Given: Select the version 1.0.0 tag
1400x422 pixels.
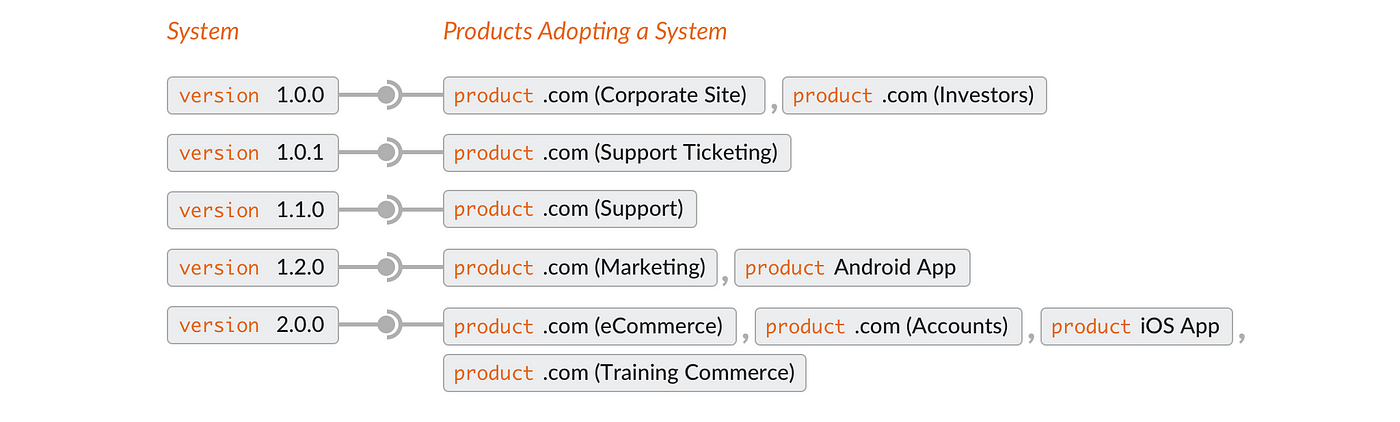Looking at the screenshot, I should [253, 96].
